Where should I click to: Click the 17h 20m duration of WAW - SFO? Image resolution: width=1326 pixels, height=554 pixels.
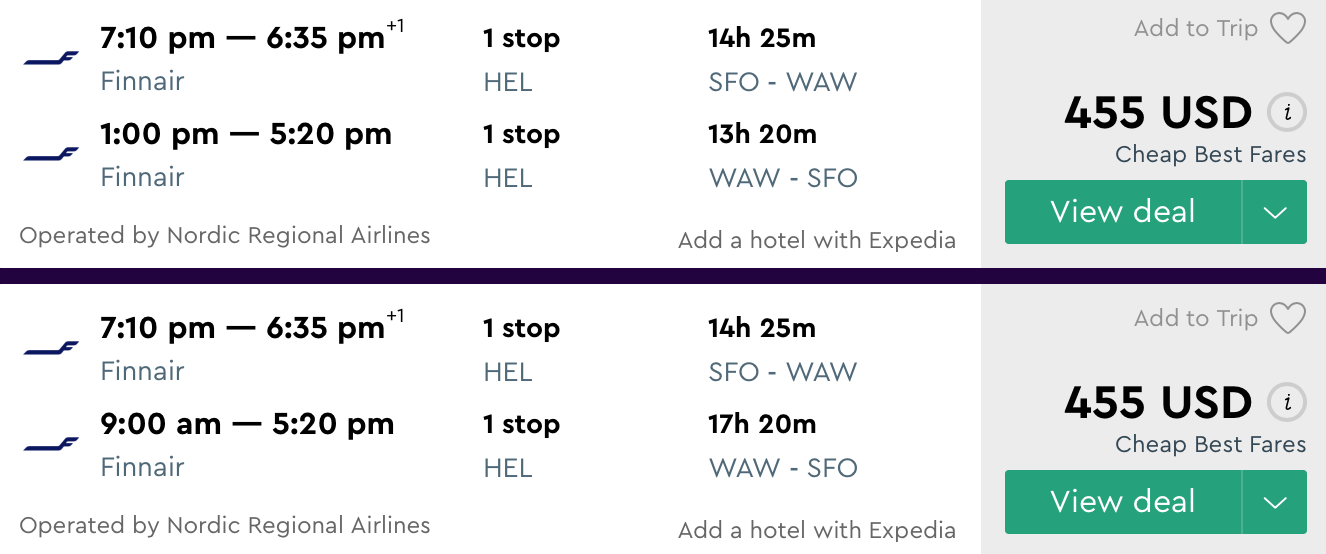point(762,425)
